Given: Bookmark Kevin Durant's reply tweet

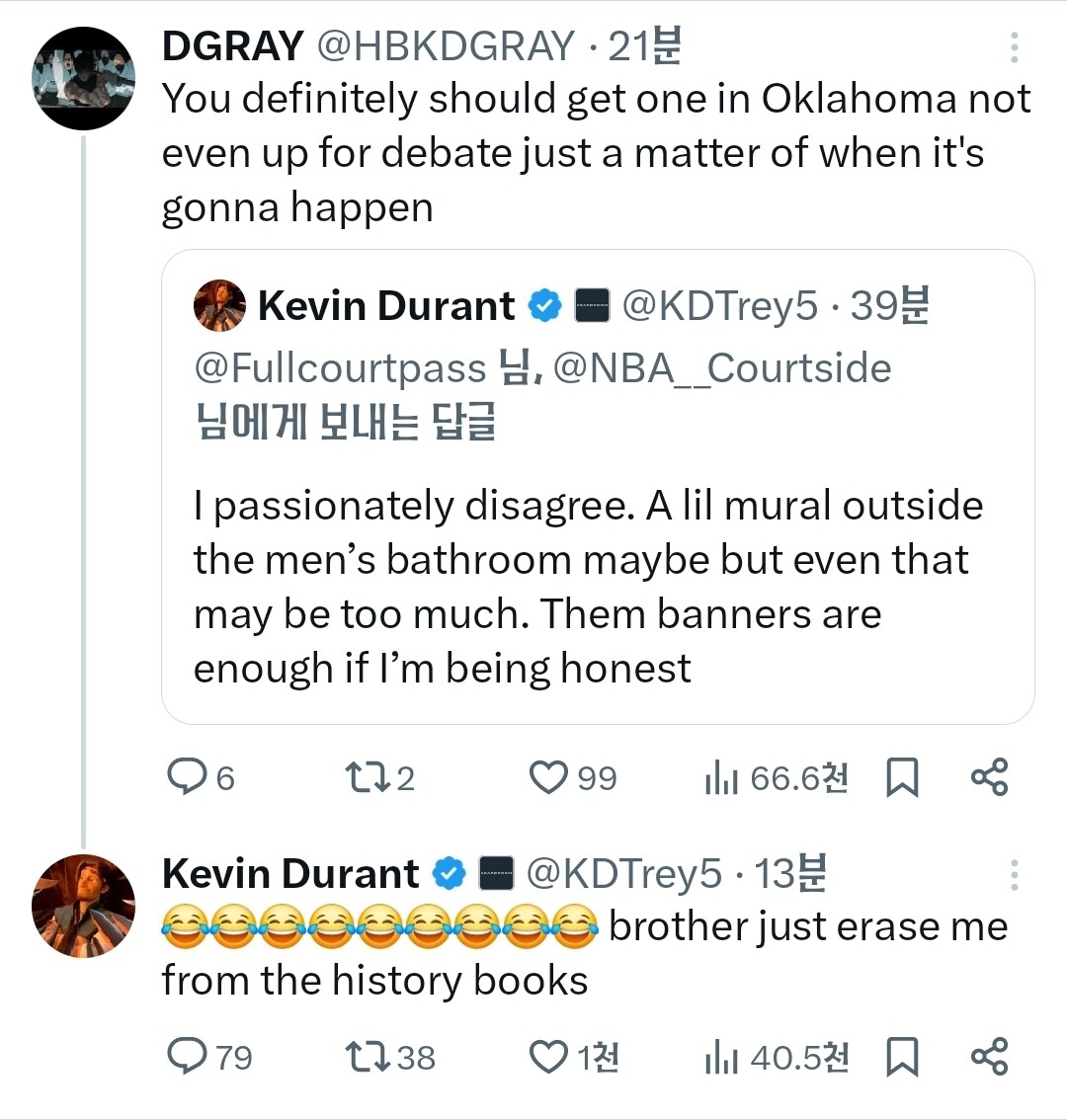Looking at the screenshot, I should click(901, 1058).
